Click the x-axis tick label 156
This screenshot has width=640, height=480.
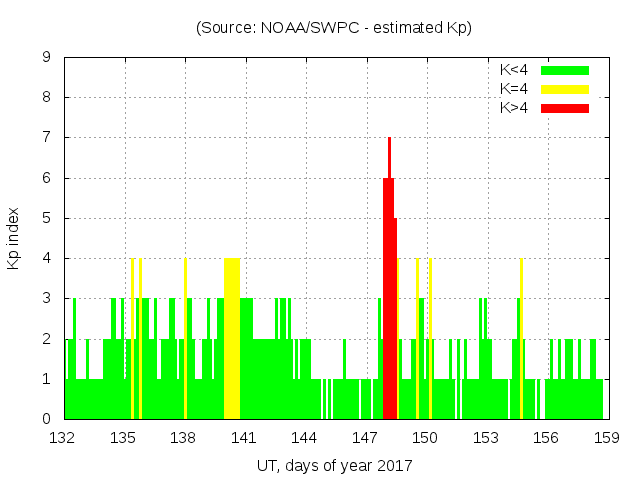pyautogui.click(x=545, y=438)
